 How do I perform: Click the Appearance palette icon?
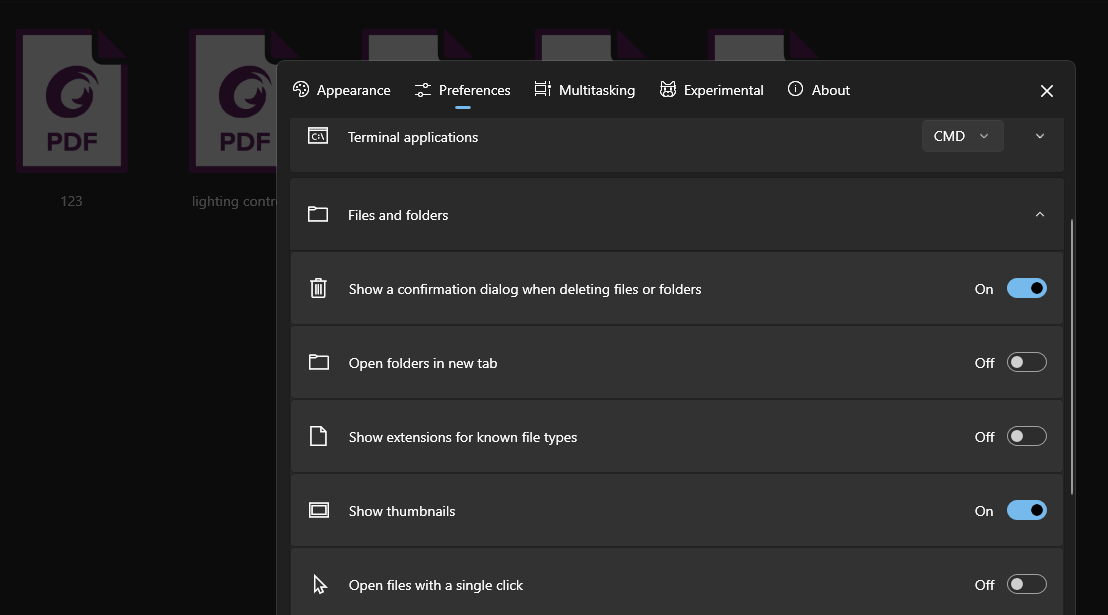coord(301,89)
